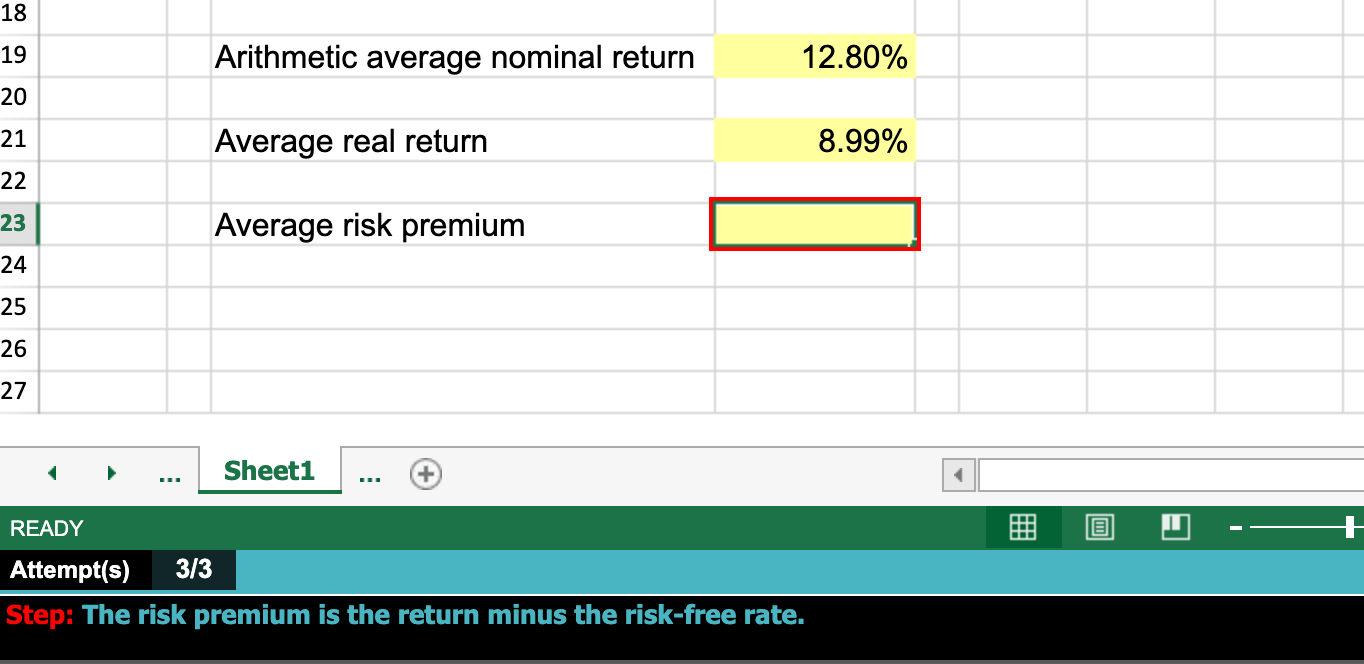Zoom out with the minus icon
The height and width of the screenshot is (664, 1364).
click(1236, 527)
